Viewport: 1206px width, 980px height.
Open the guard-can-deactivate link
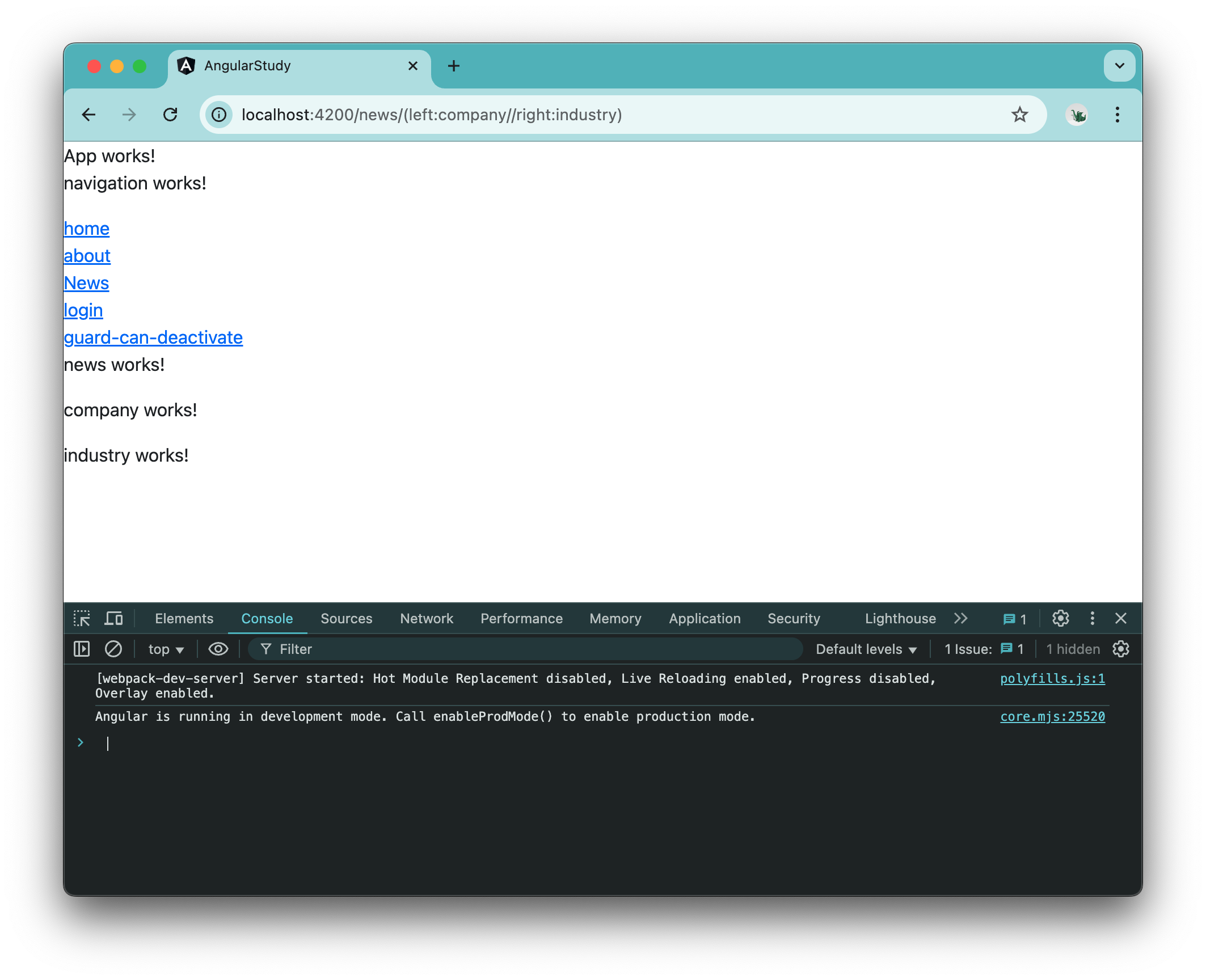(x=153, y=337)
